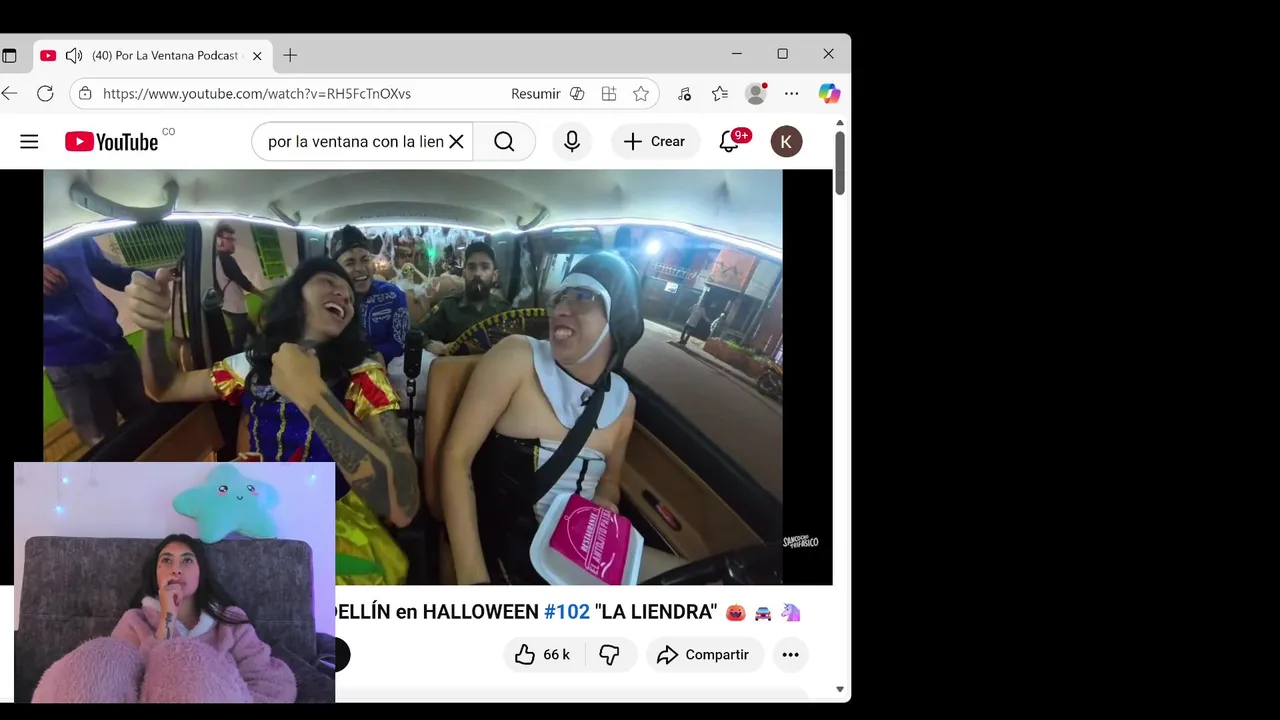Open the favorites list icon
This screenshot has width=1280, height=720.
coord(720,94)
